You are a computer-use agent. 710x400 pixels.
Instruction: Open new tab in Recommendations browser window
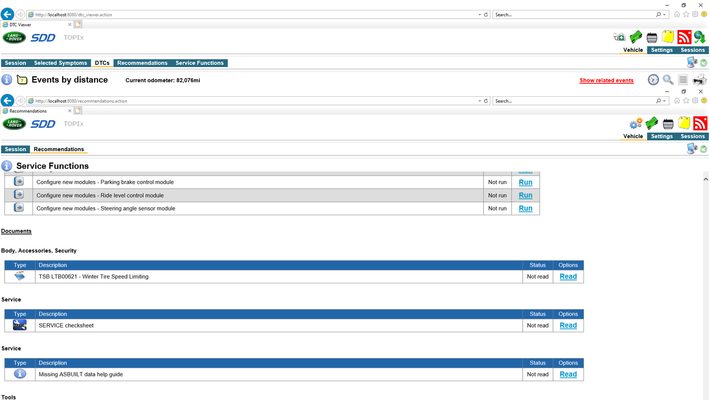coord(78,111)
